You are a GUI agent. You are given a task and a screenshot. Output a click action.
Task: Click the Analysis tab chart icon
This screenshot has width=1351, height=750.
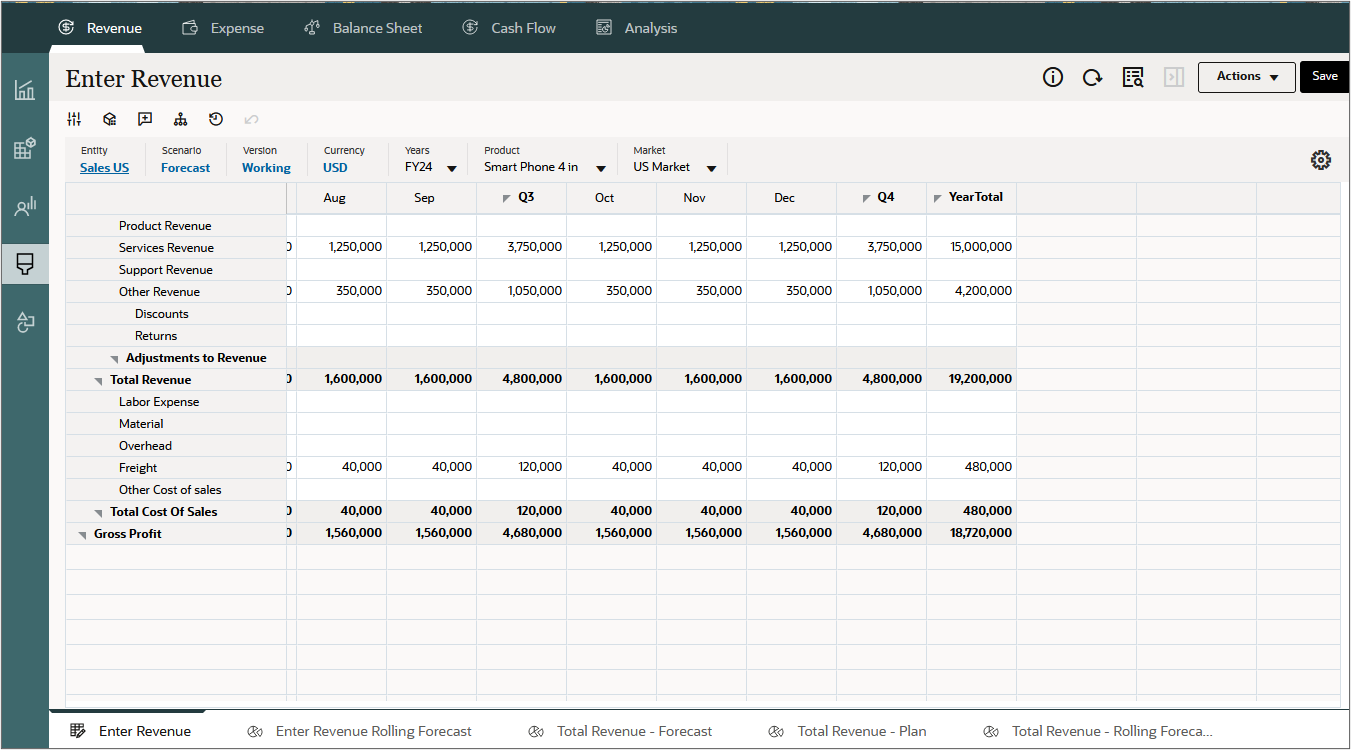pyautogui.click(x=604, y=27)
